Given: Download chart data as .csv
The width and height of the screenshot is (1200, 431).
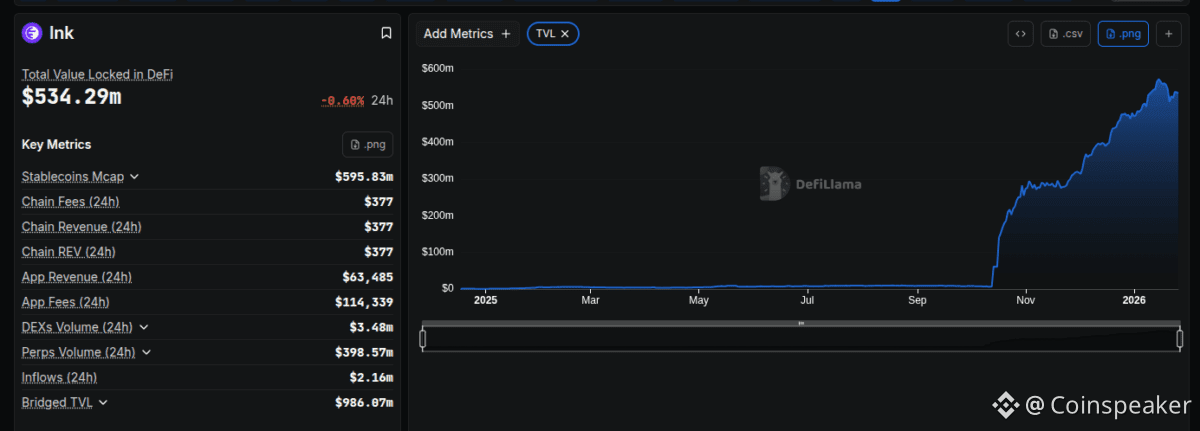Looking at the screenshot, I should [1065, 34].
